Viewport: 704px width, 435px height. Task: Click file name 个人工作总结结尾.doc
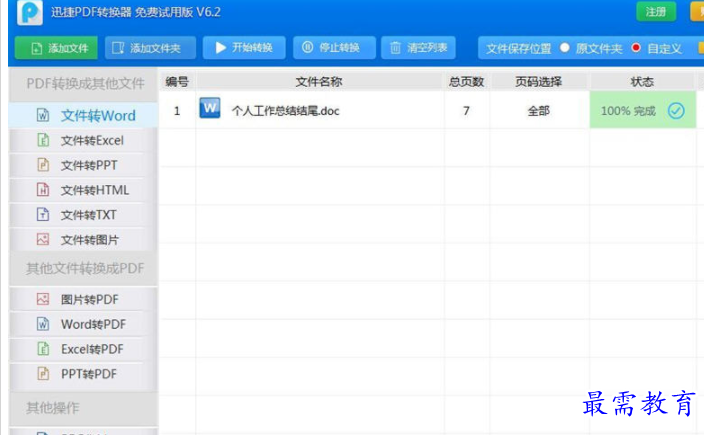coord(286,111)
